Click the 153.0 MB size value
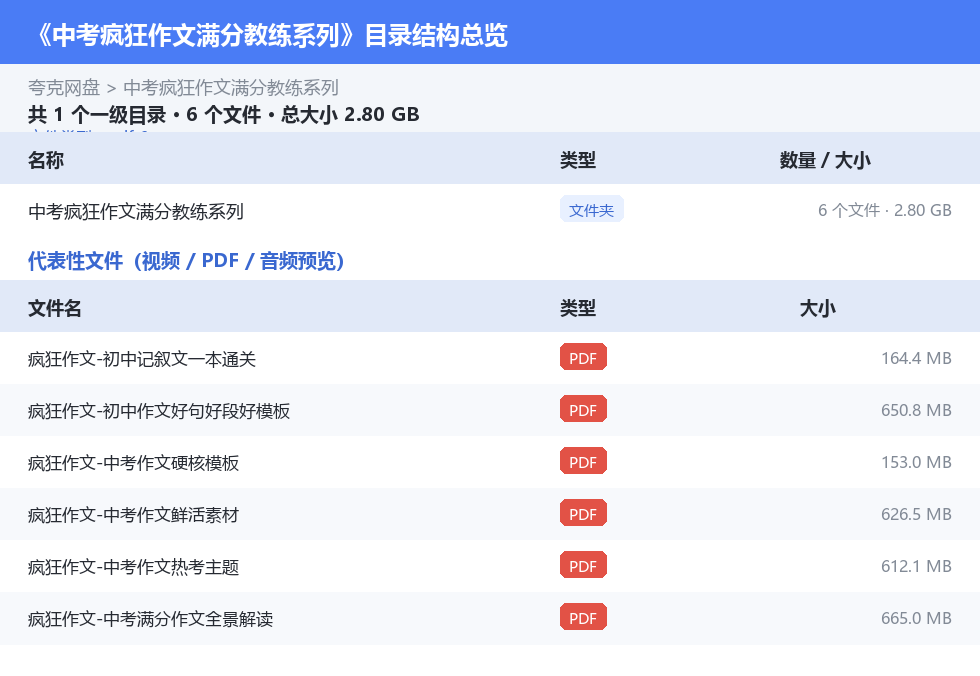The image size is (980, 676). [916, 462]
